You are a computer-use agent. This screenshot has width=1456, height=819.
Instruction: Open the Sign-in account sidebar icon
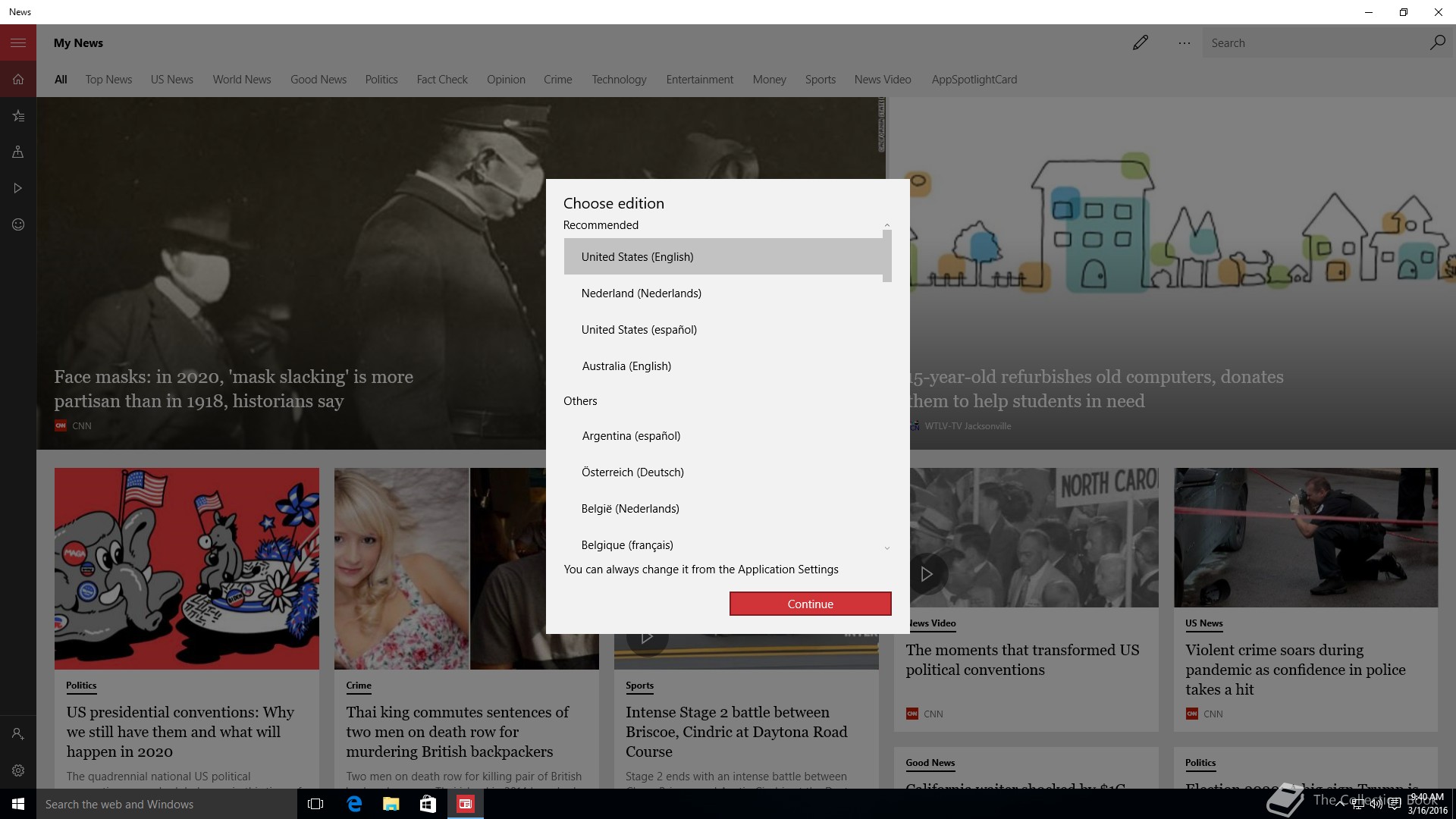18,734
